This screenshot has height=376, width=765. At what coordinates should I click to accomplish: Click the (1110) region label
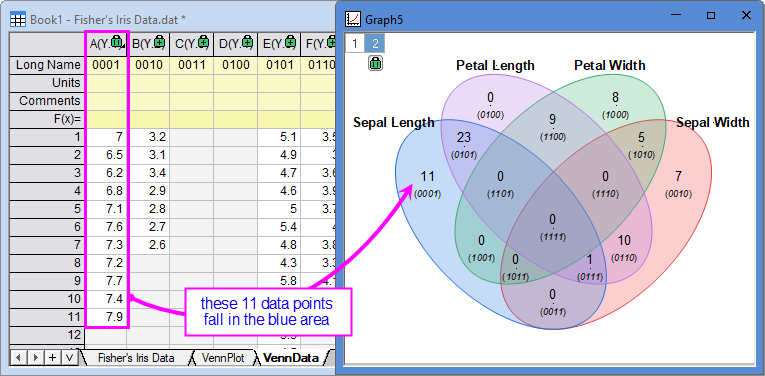(605, 194)
